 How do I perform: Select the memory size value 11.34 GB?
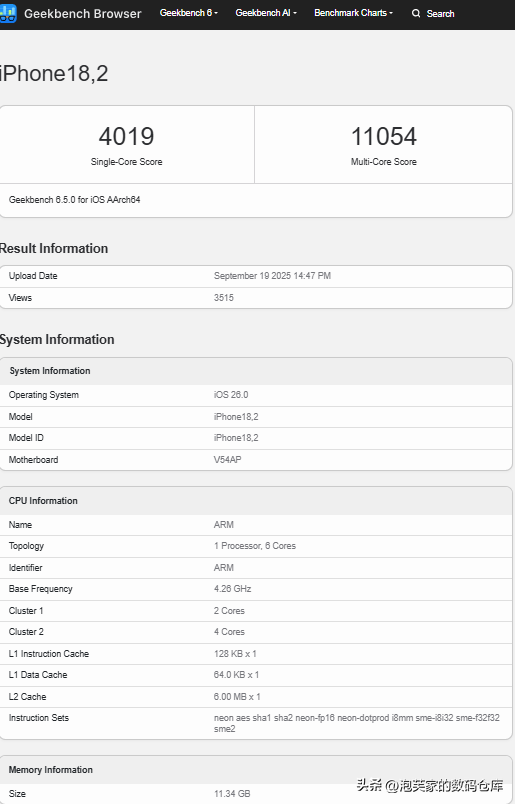click(232, 794)
